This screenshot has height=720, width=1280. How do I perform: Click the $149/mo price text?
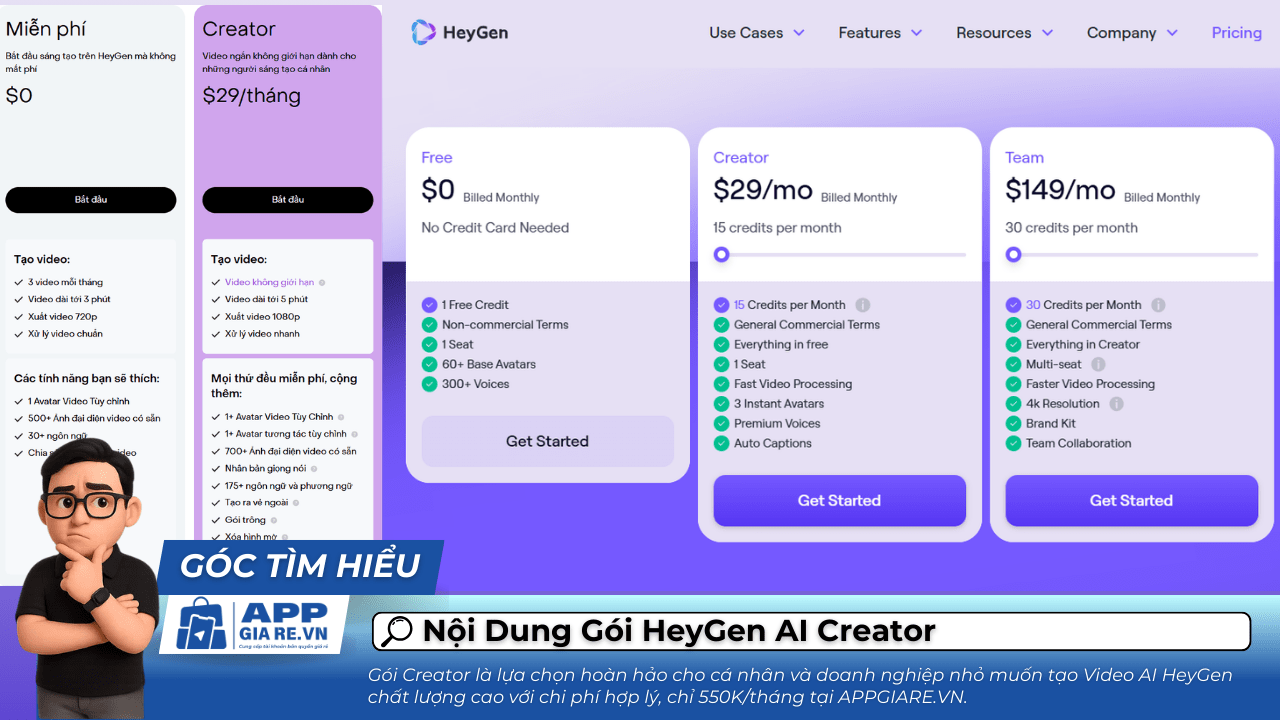(x=1060, y=189)
